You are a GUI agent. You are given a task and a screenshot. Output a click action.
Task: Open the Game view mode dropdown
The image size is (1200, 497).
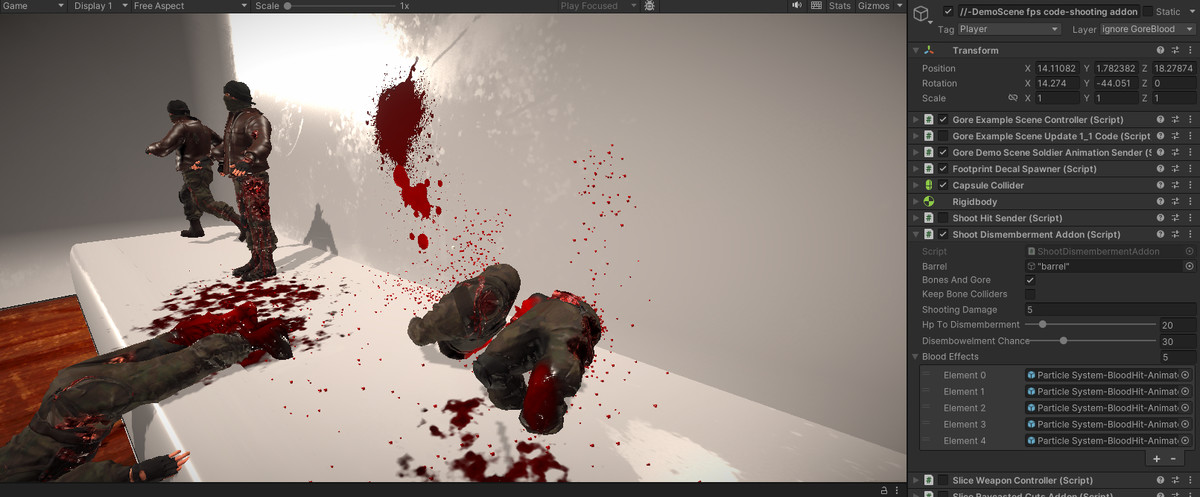pos(34,6)
